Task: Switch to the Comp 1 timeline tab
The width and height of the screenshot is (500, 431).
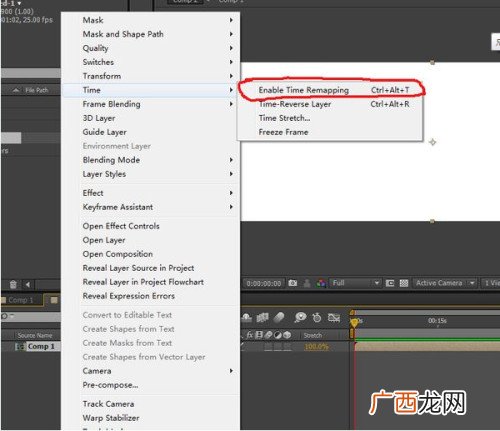Action: (x=21, y=300)
